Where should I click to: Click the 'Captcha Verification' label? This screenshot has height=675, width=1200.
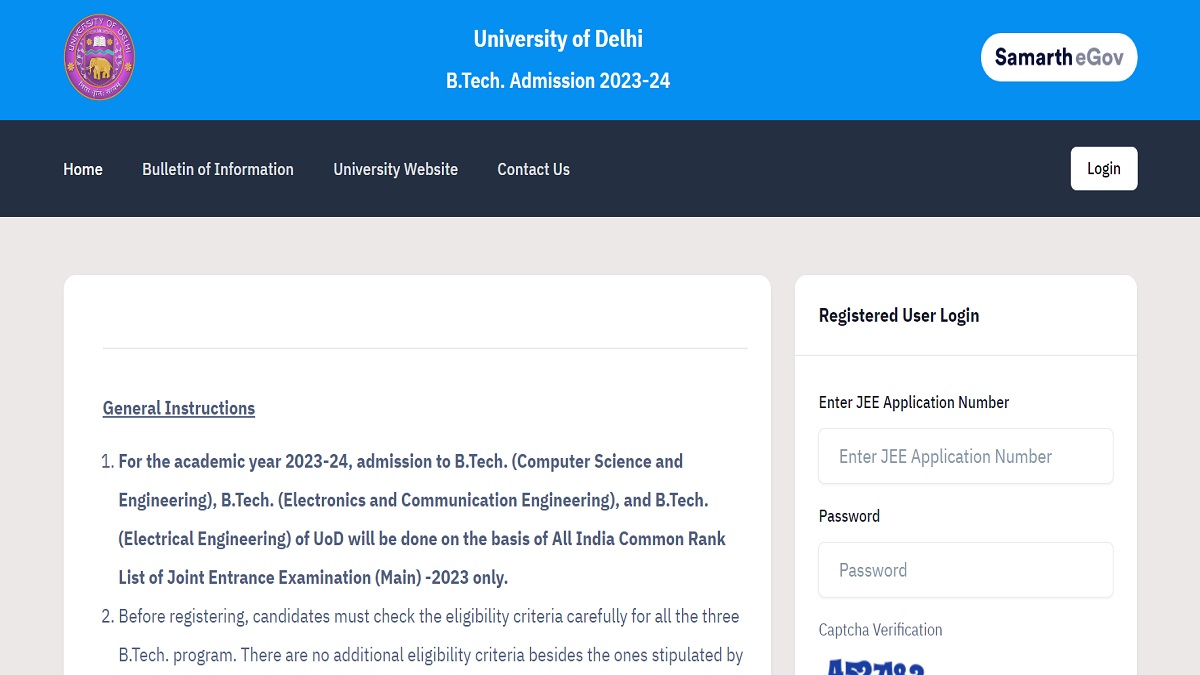point(880,630)
